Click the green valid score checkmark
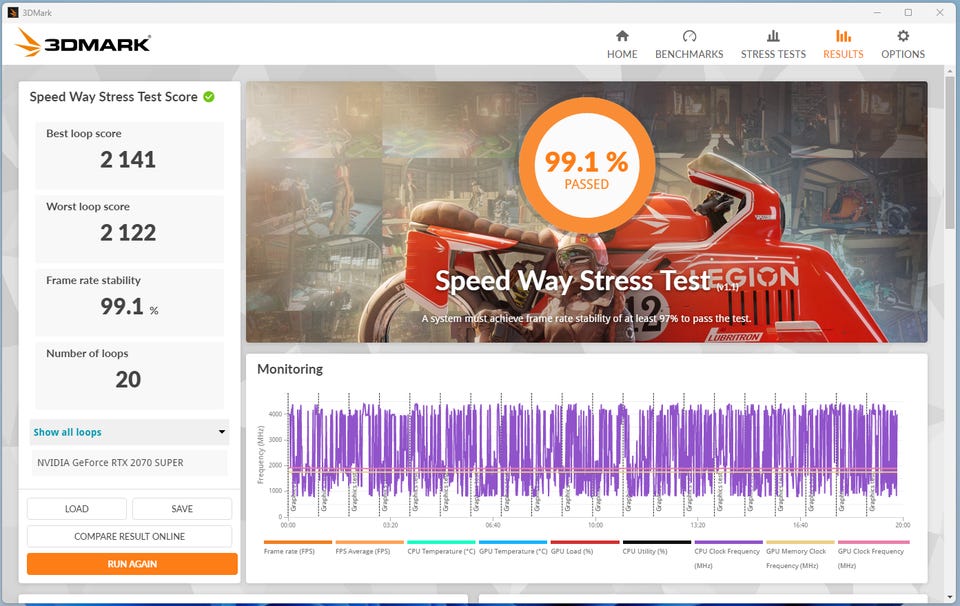Viewport: 960px width, 606px height. (x=209, y=97)
